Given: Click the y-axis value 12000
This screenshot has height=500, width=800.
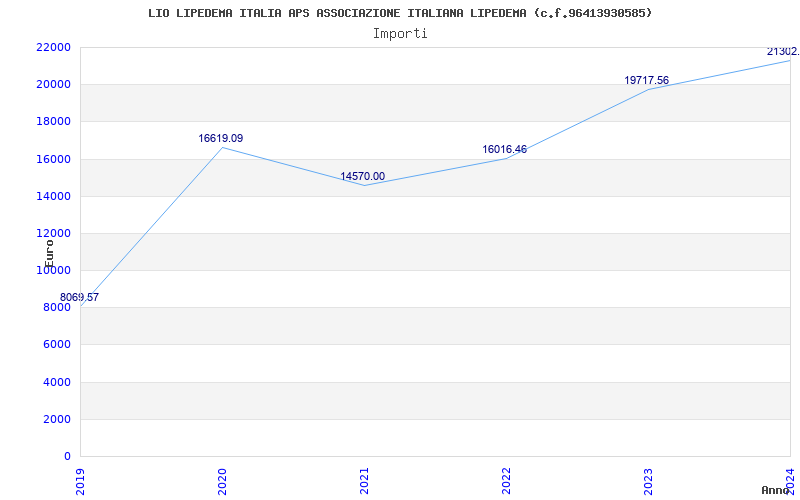Looking at the screenshot, I should [x=53, y=234].
